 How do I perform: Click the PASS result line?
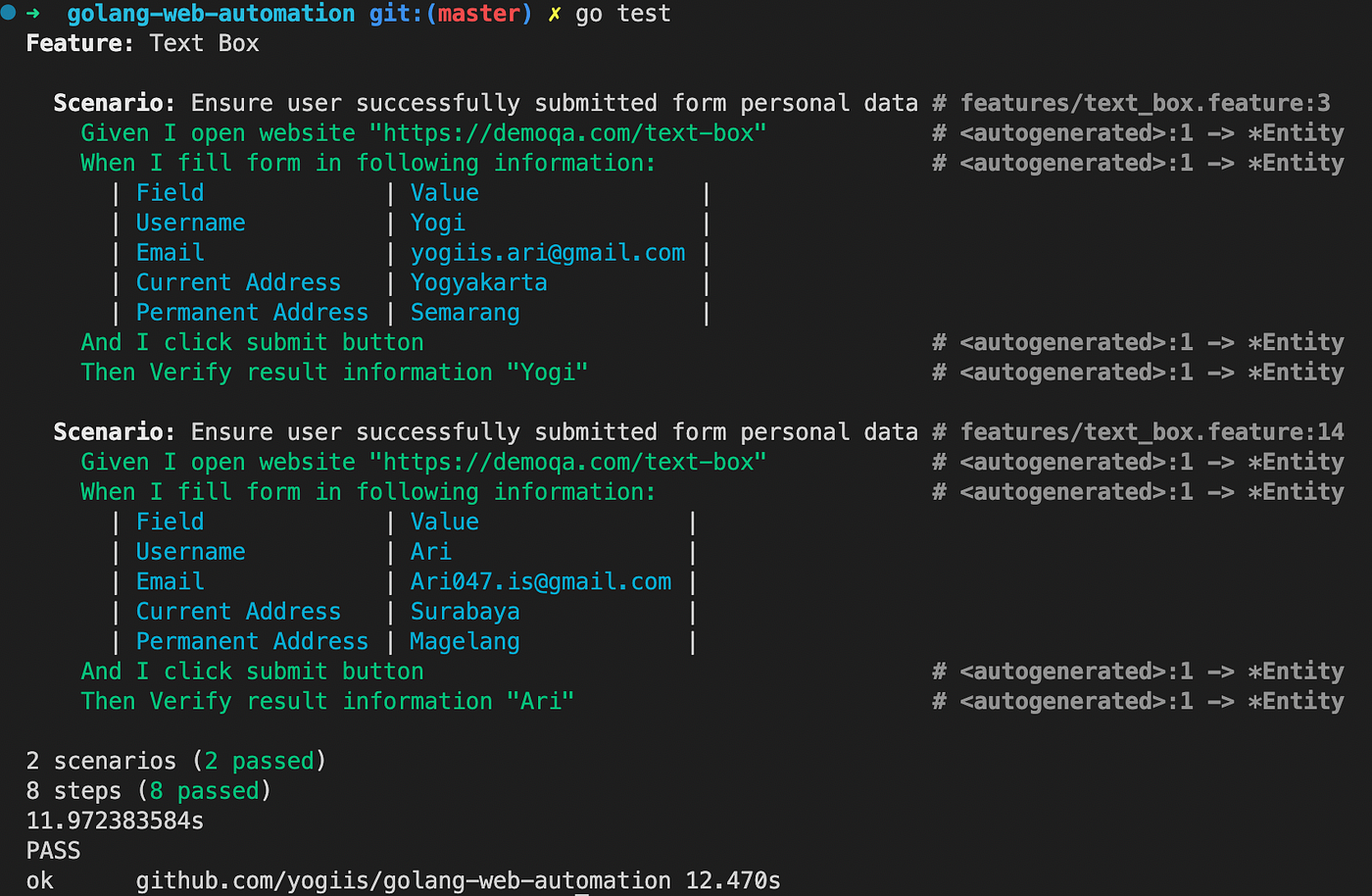coord(53,851)
